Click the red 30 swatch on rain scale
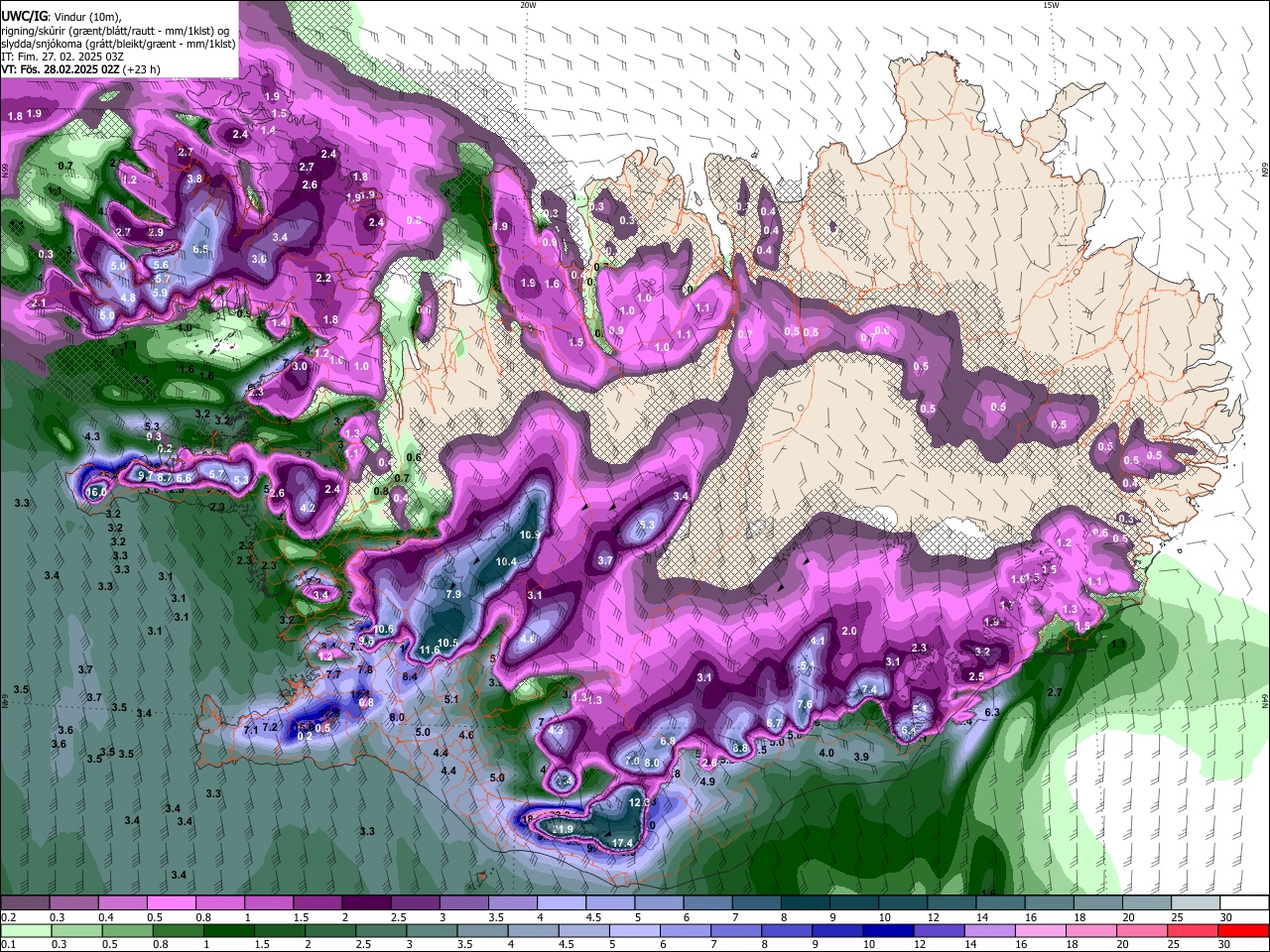This screenshot has height=952, width=1270. [1244, 930]
